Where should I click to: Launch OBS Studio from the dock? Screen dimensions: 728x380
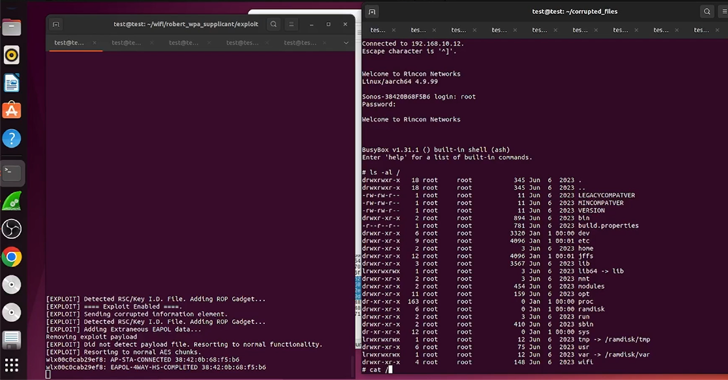[12, 229]
